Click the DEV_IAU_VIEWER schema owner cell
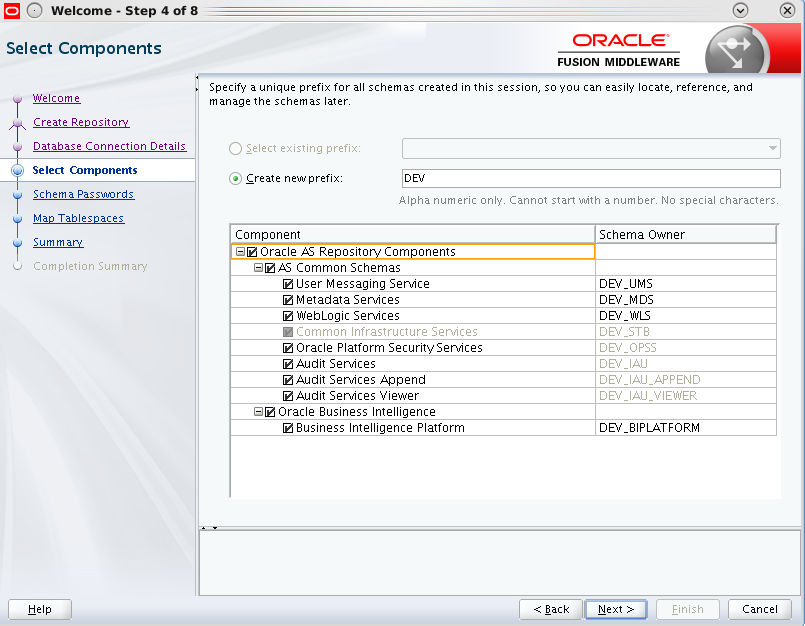This screenshot has height=626, width=805. tap(685, 396)
